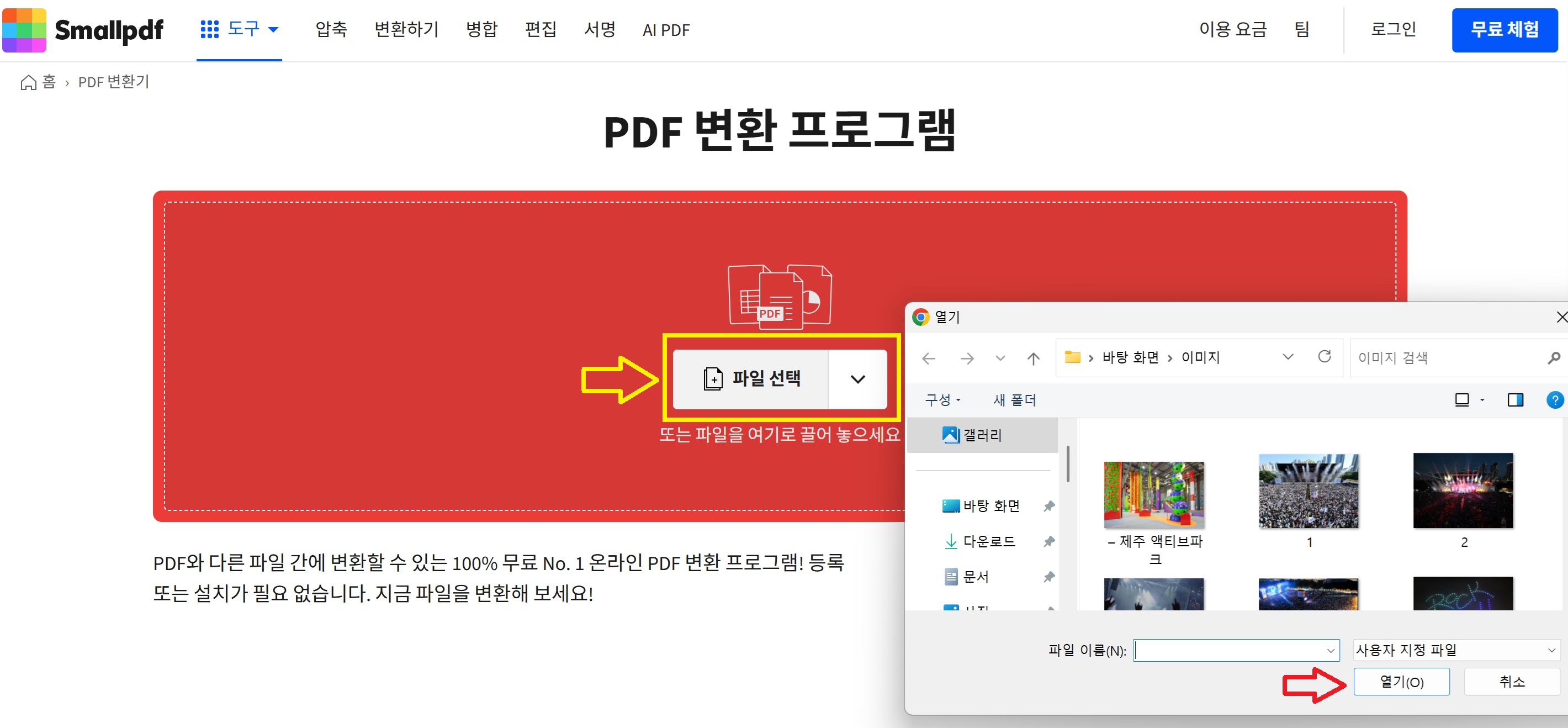Open the AI PDF menu item
Image resolution: width=1568 pixels, height=728 pixels.
coord(665,30)
